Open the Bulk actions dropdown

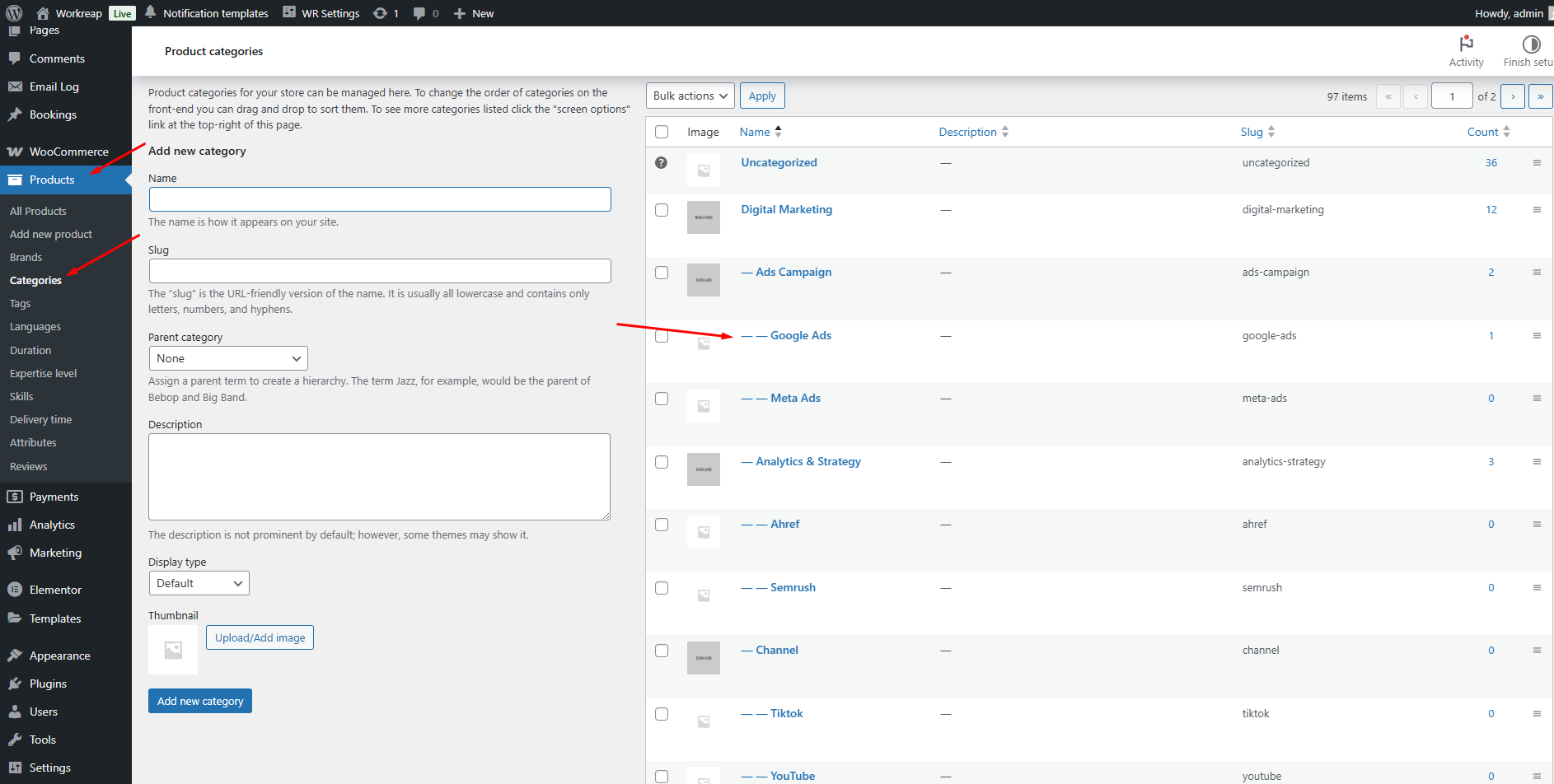tap(690, 96)
